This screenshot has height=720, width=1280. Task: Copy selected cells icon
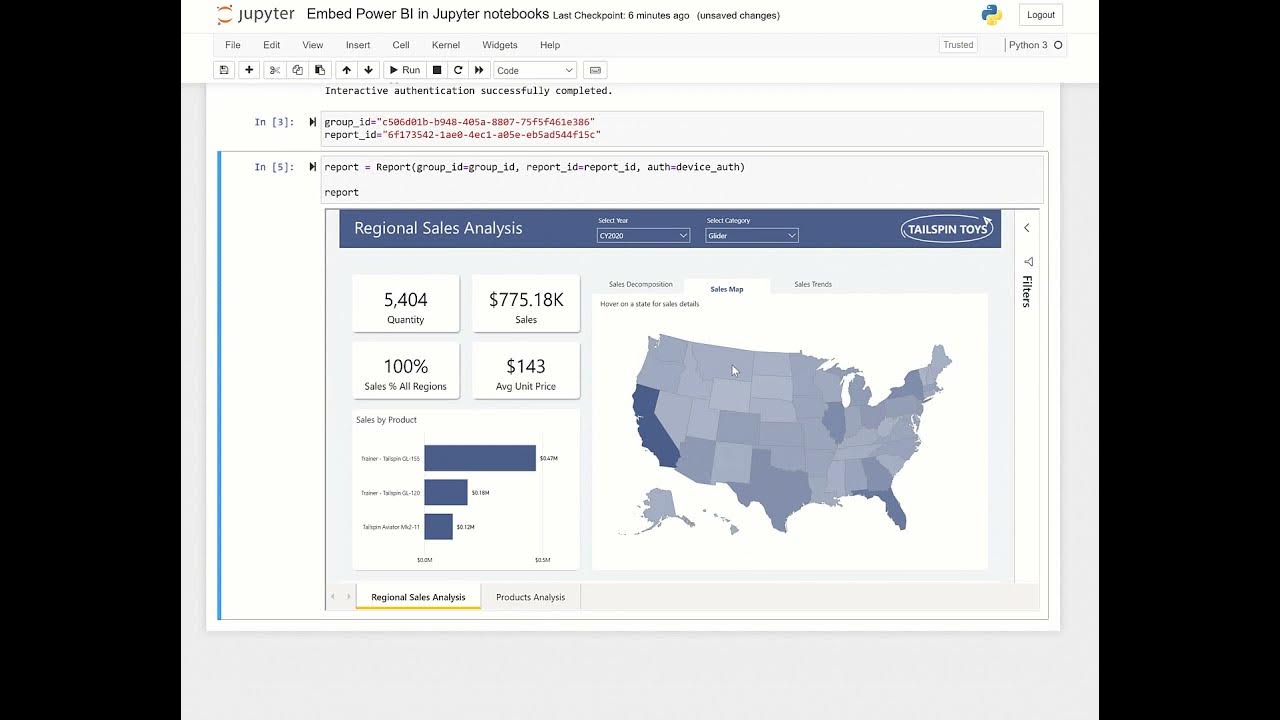297,70
